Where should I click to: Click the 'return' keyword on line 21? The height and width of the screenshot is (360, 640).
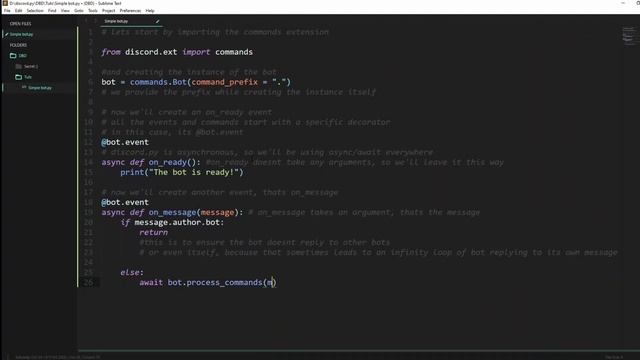click(153, 232)
